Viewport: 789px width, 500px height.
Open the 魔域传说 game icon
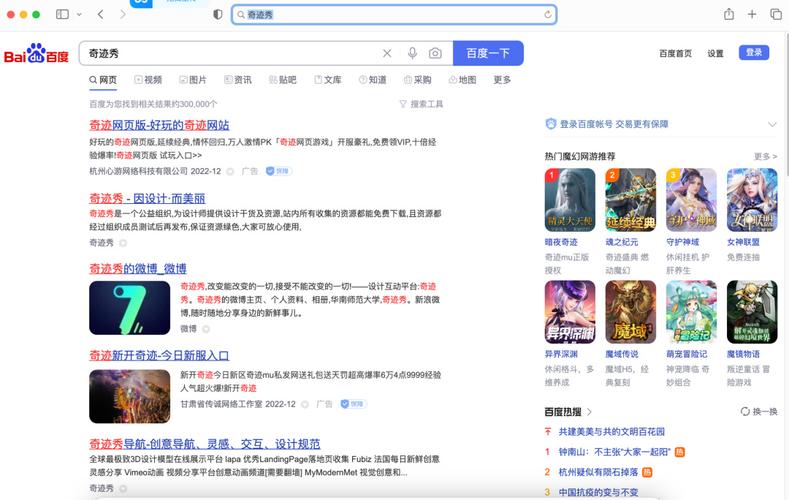coord(630,312)
